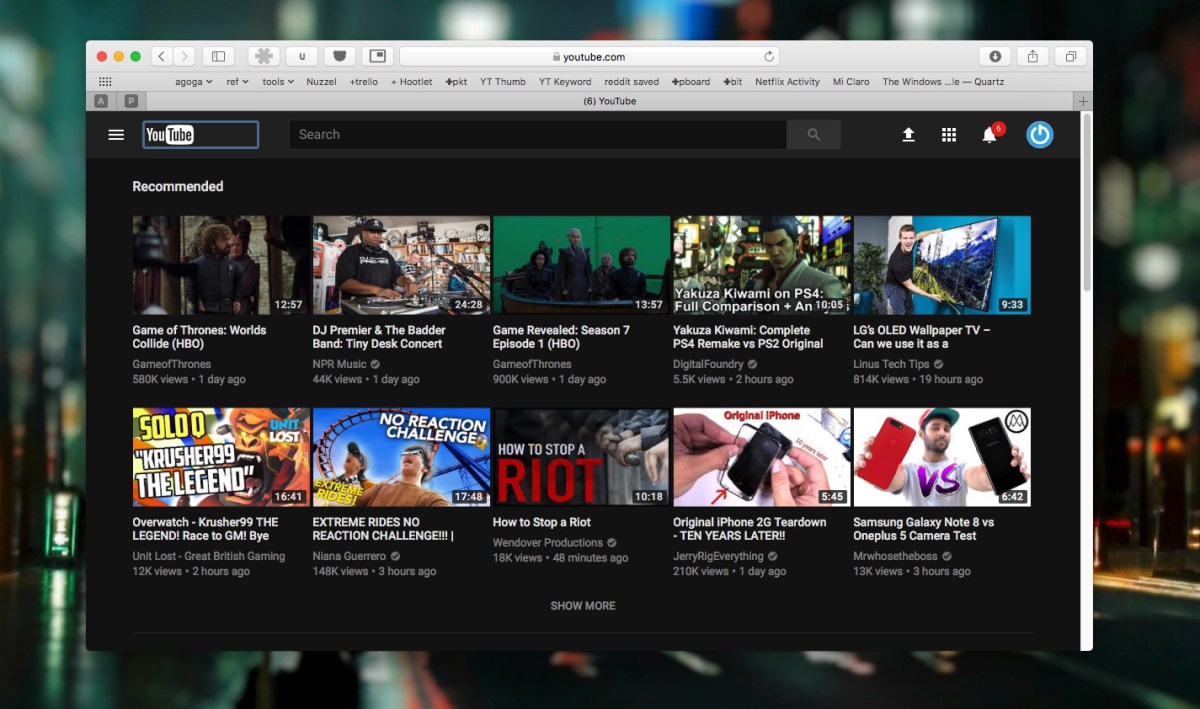Toggle the Safari sidebar button
The height and width of the screenshot is (709, 1200).
pyautogui.click(x=218, y=56)
